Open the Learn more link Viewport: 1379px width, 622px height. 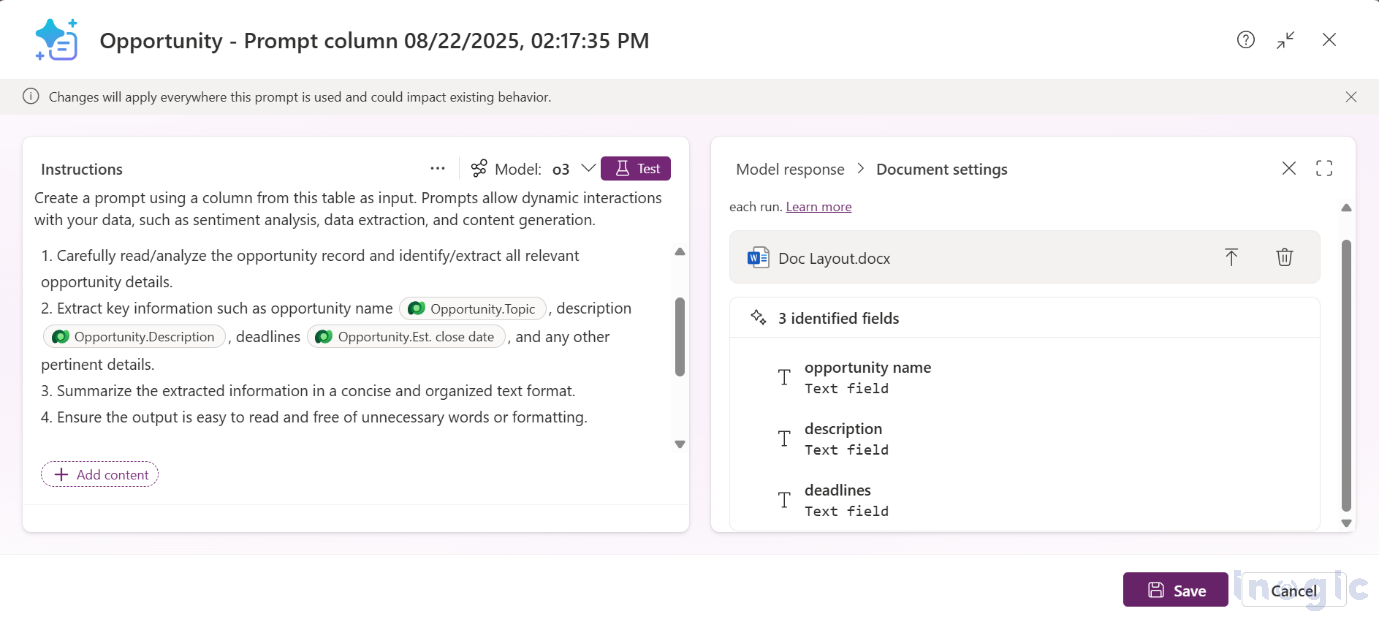[x=819, y=207]
